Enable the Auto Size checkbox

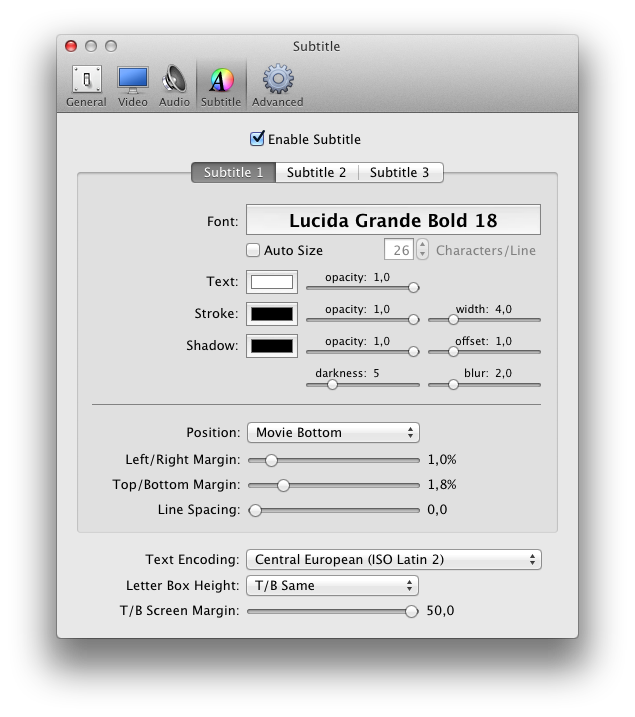[253, 250]
